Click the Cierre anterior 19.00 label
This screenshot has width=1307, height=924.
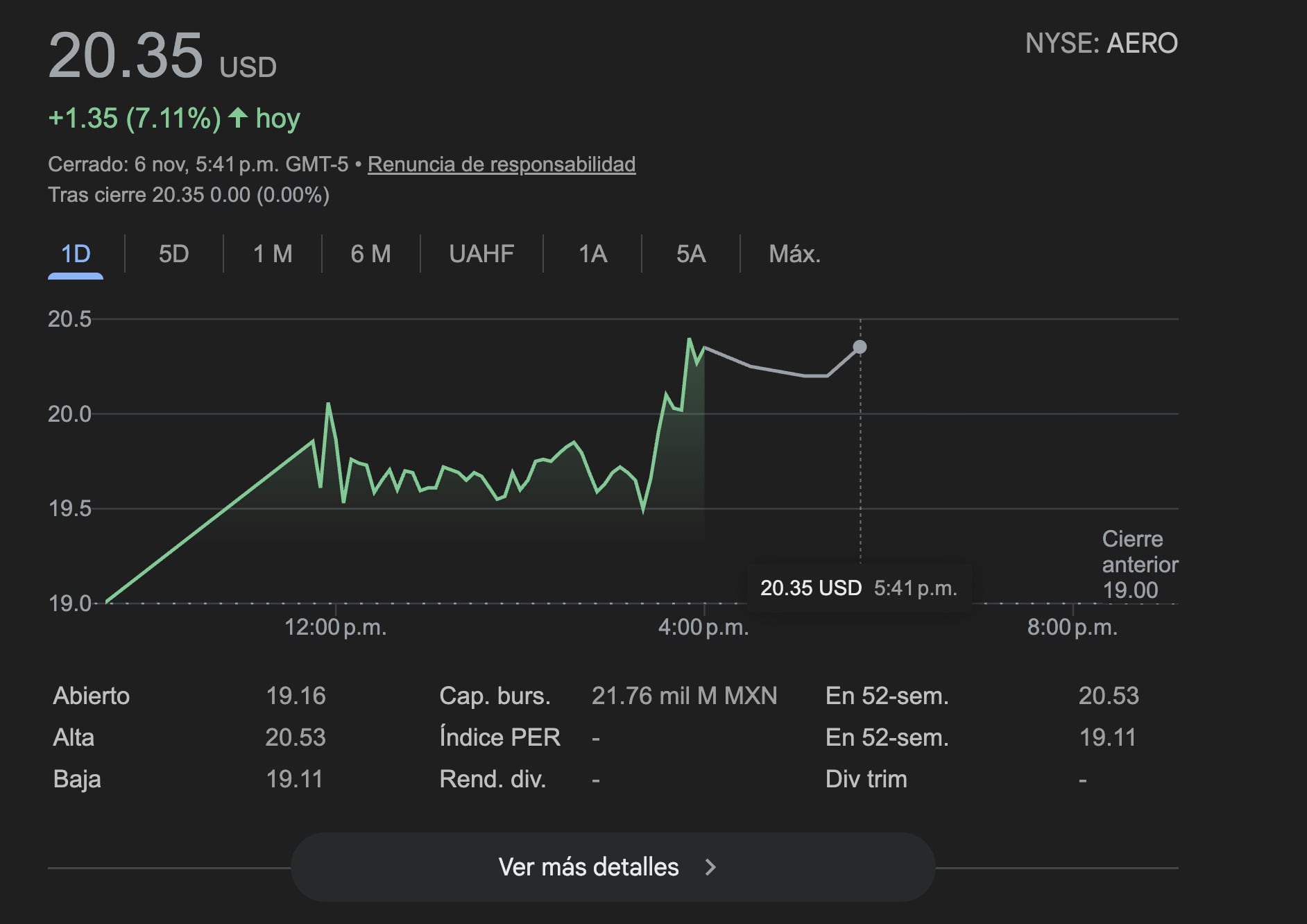click(1139, 564)
